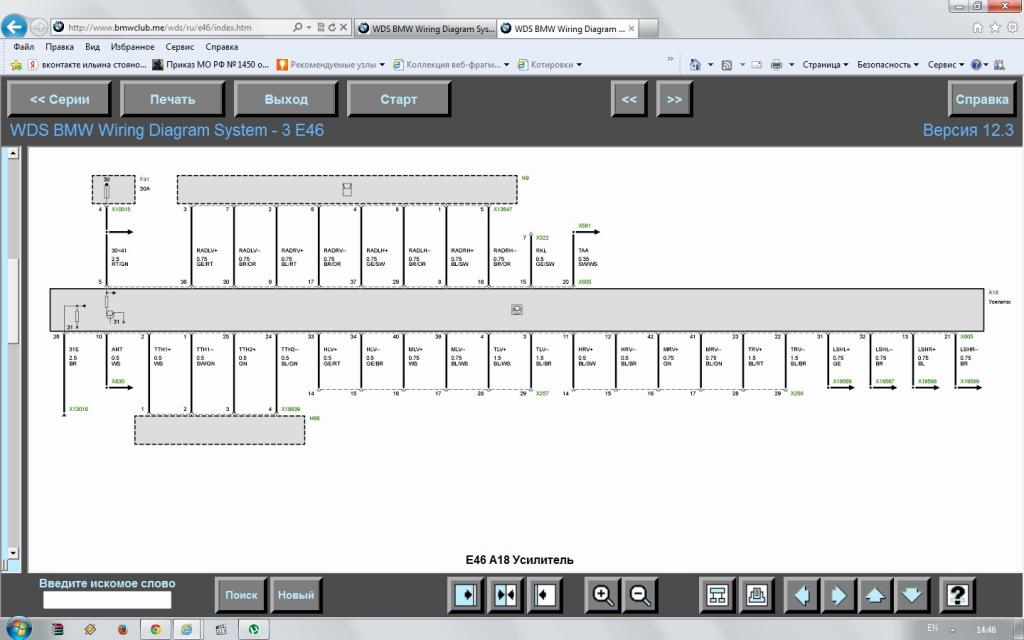Expand the Коллекция веб-фрагм... dropdown
Screen dimensions: 1024x640
506,65
